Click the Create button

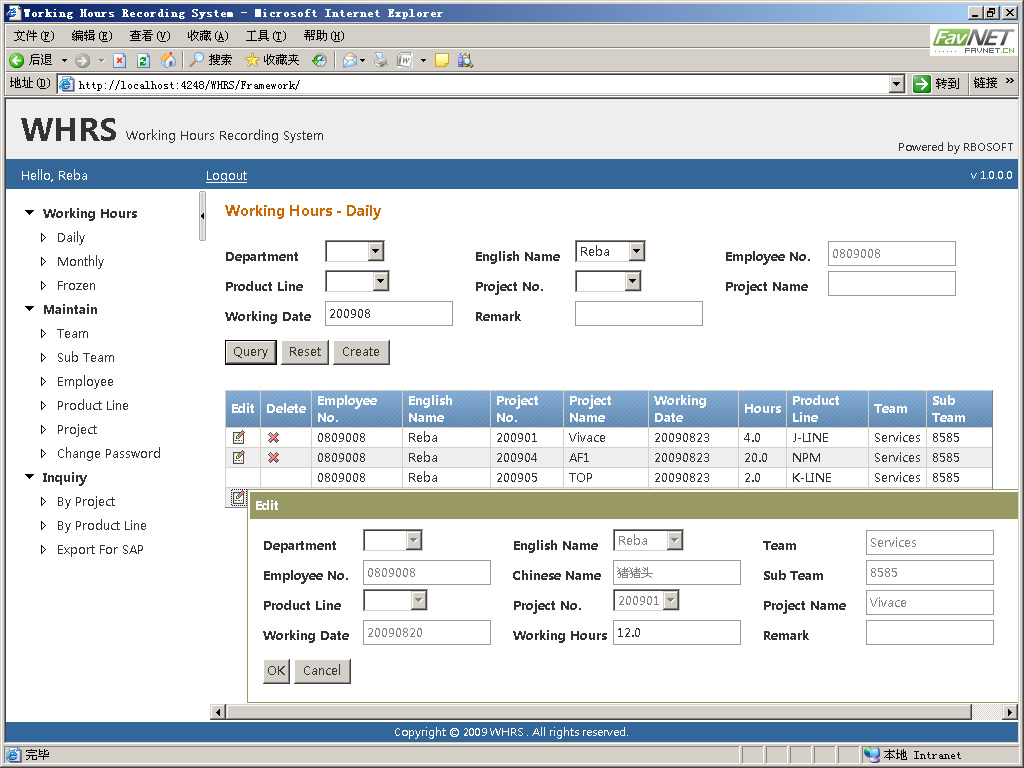pyautogui.click(x=361, y=352)
